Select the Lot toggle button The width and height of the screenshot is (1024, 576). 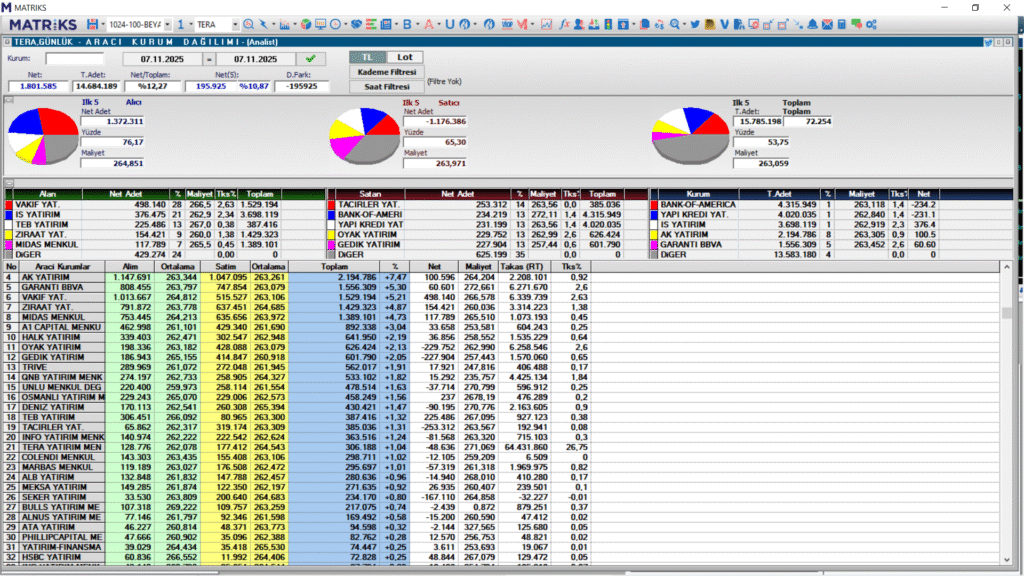[405, 57]
